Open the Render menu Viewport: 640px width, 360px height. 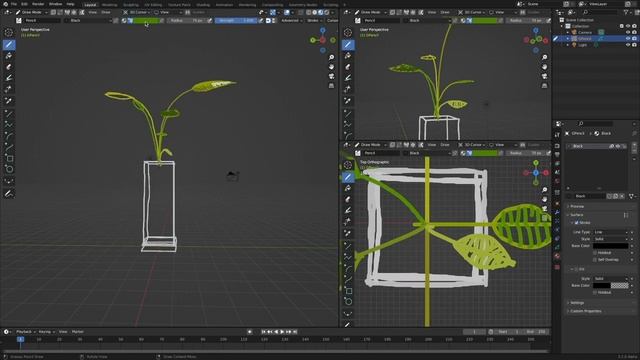(38, 4)
